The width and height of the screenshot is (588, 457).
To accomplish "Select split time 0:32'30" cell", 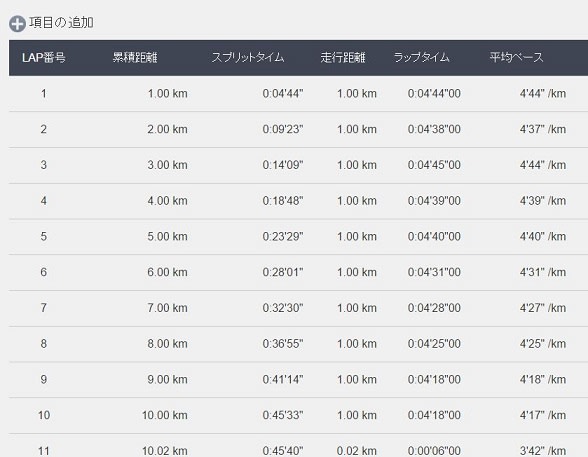I will pyautogui.click(x=283, y=308).
